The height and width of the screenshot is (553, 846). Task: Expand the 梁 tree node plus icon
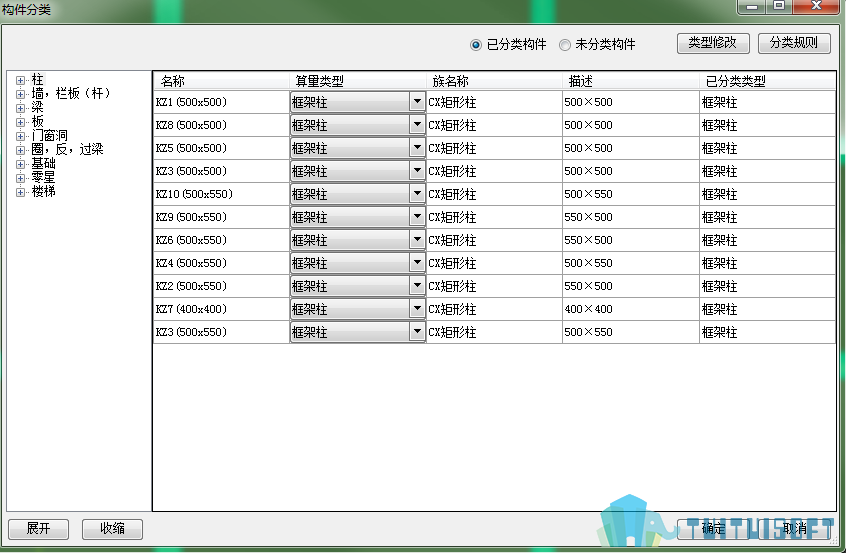click(x=20, y=108)
